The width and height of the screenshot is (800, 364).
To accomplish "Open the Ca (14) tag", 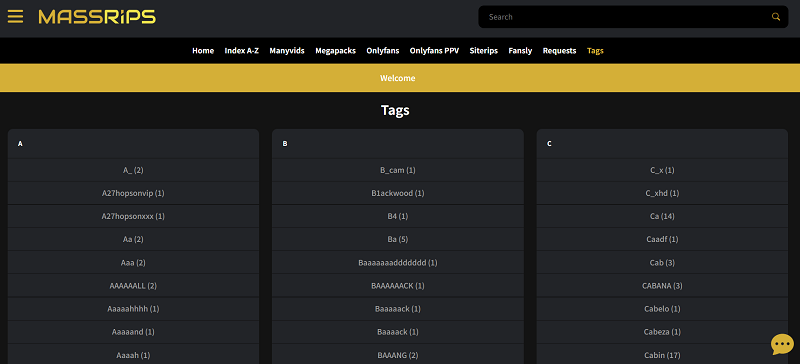I will pos(662,216).
